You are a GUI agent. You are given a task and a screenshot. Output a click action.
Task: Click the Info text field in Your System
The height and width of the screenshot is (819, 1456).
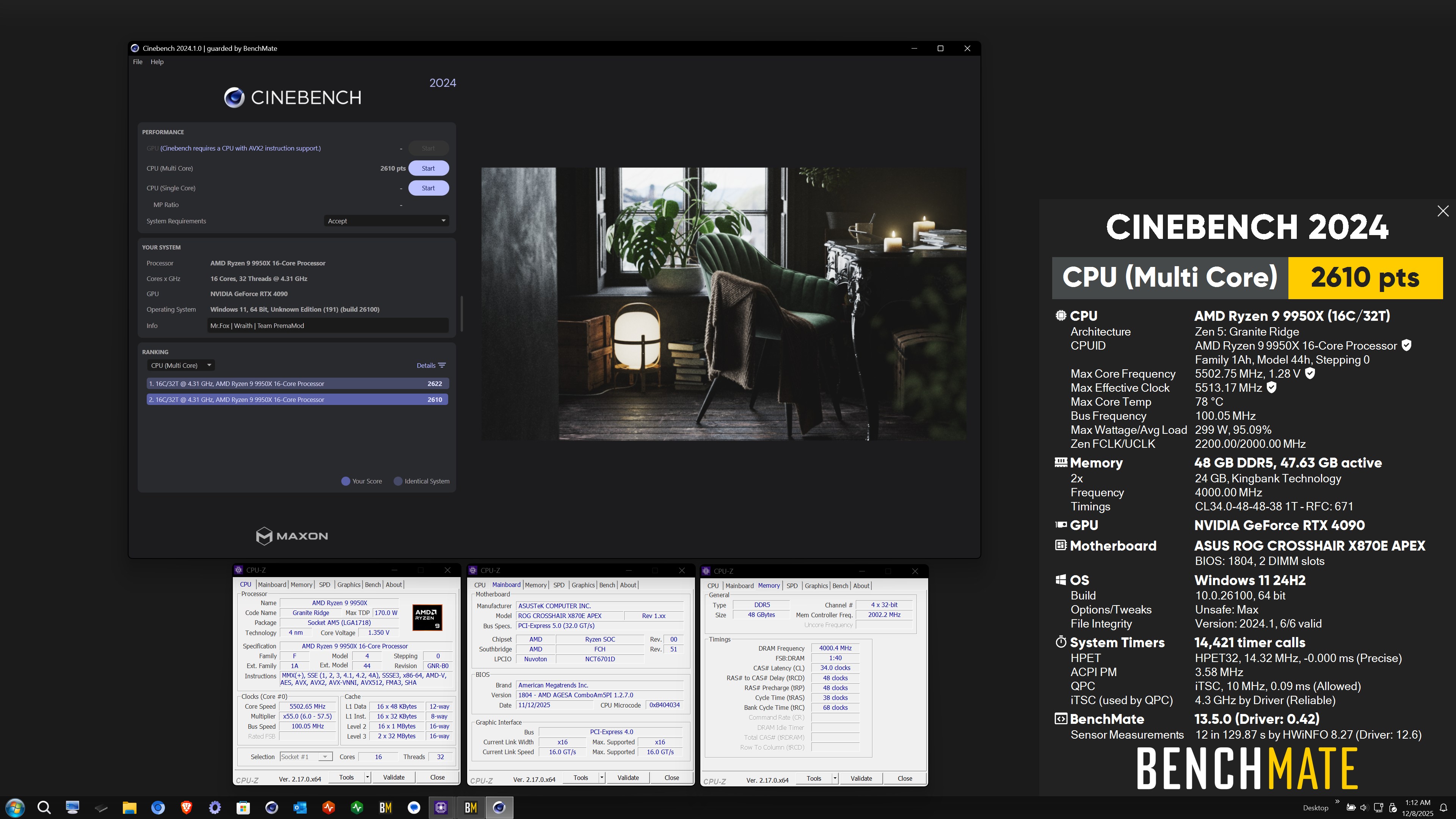click(x=328, y=326)
